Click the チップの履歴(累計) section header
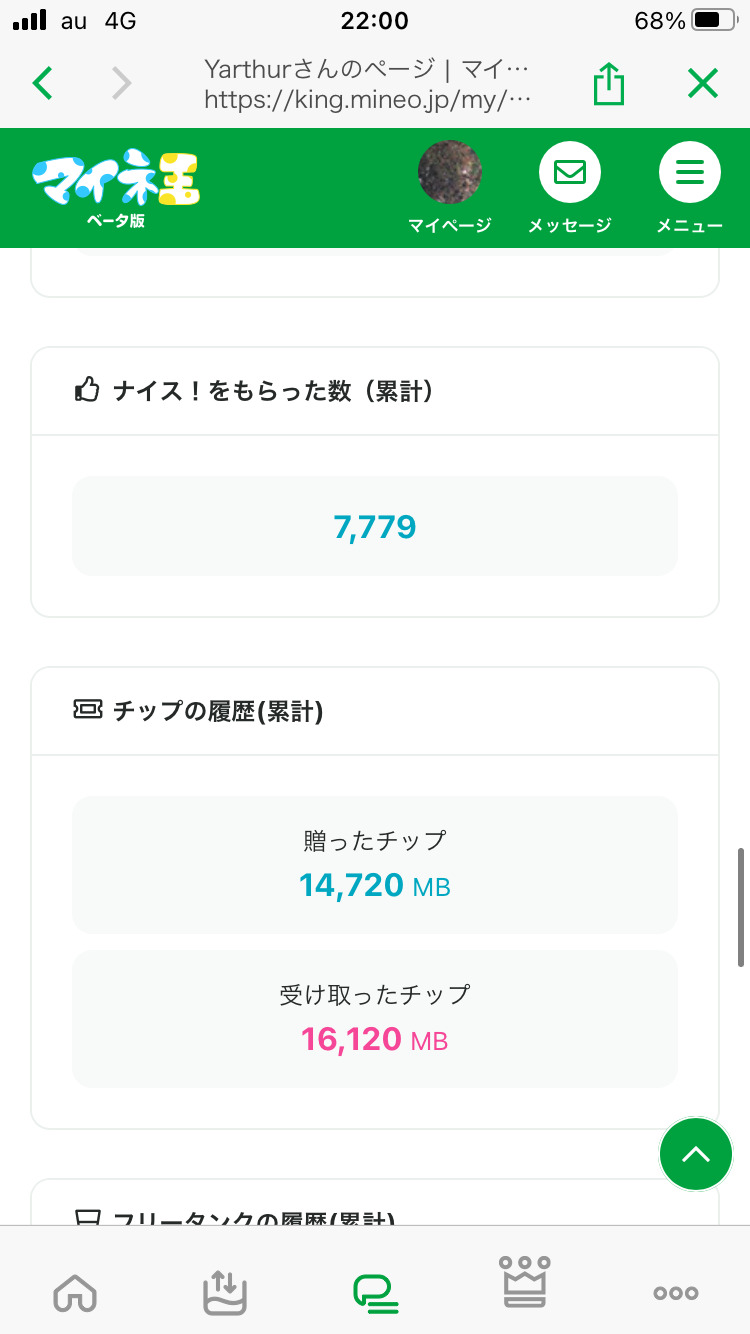This screenshot has height=1334, width=750. 218,711
